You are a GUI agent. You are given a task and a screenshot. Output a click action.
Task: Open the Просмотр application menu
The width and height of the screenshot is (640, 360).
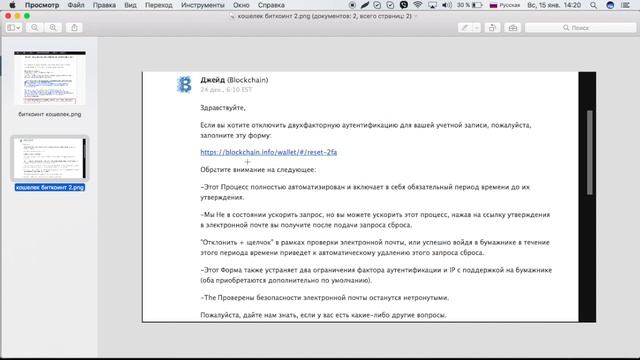click(x=42, y=5)
